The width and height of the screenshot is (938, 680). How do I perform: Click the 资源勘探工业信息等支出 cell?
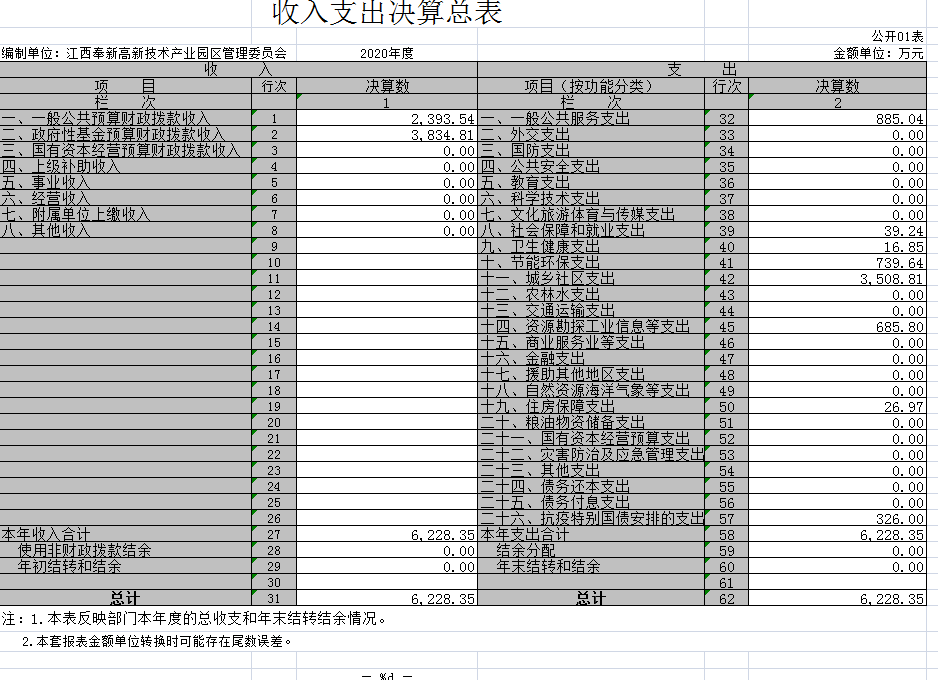click(x=585, y=327)
